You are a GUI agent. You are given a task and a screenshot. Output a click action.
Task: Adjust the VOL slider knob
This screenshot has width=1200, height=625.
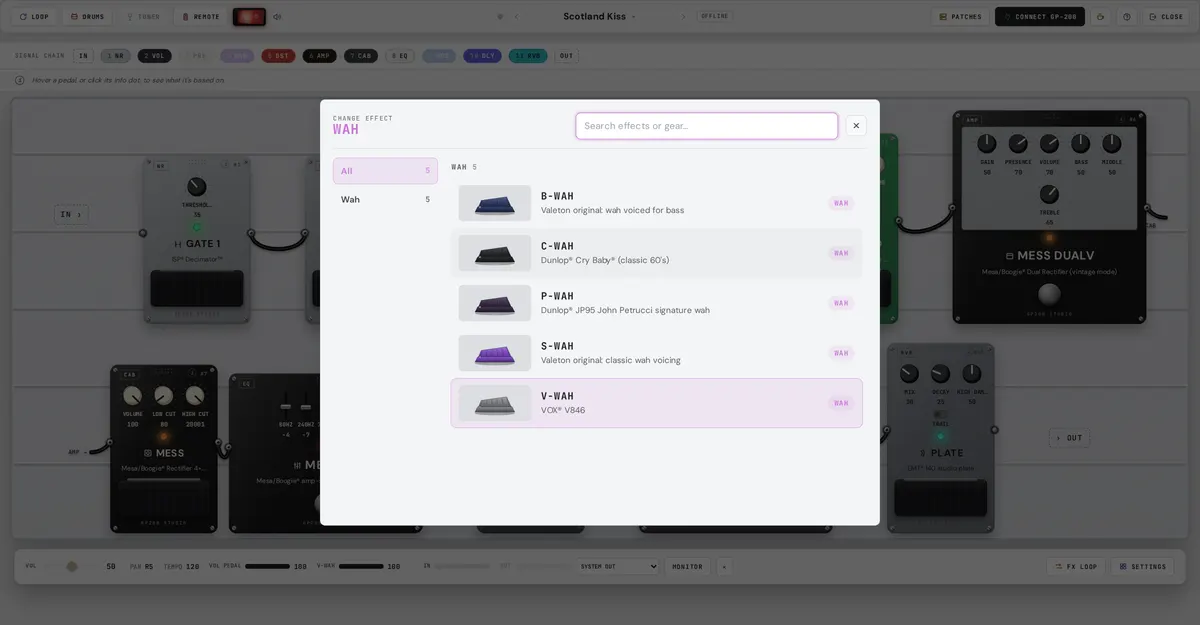pyautogui.click(x=72, y=566)
